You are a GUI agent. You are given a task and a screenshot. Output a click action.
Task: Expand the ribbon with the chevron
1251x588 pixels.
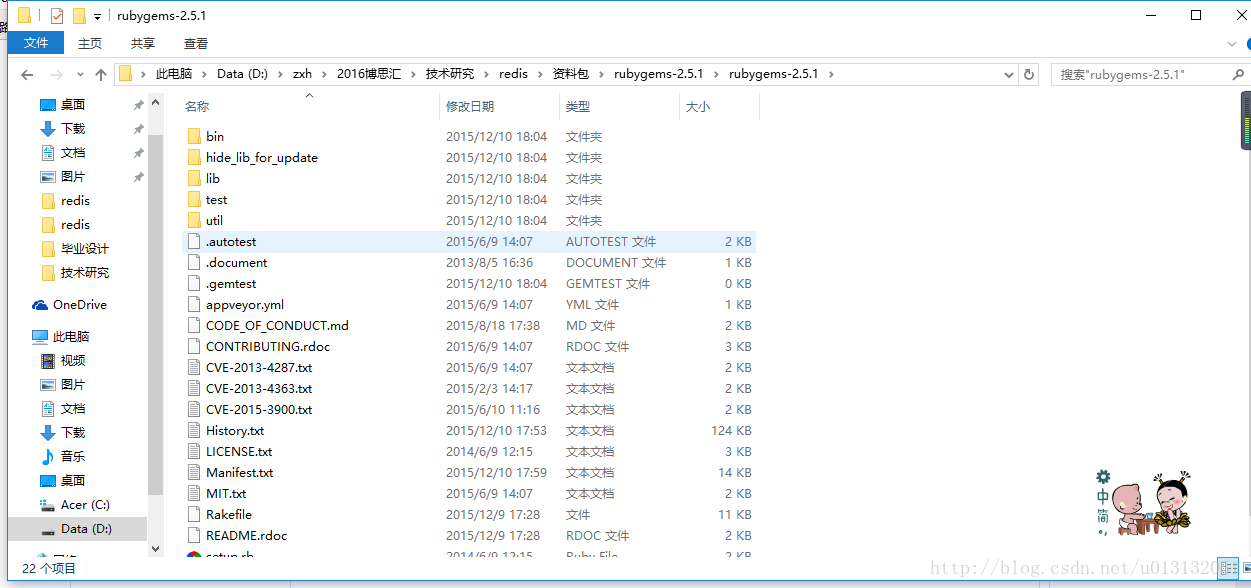click(1231, 43)
